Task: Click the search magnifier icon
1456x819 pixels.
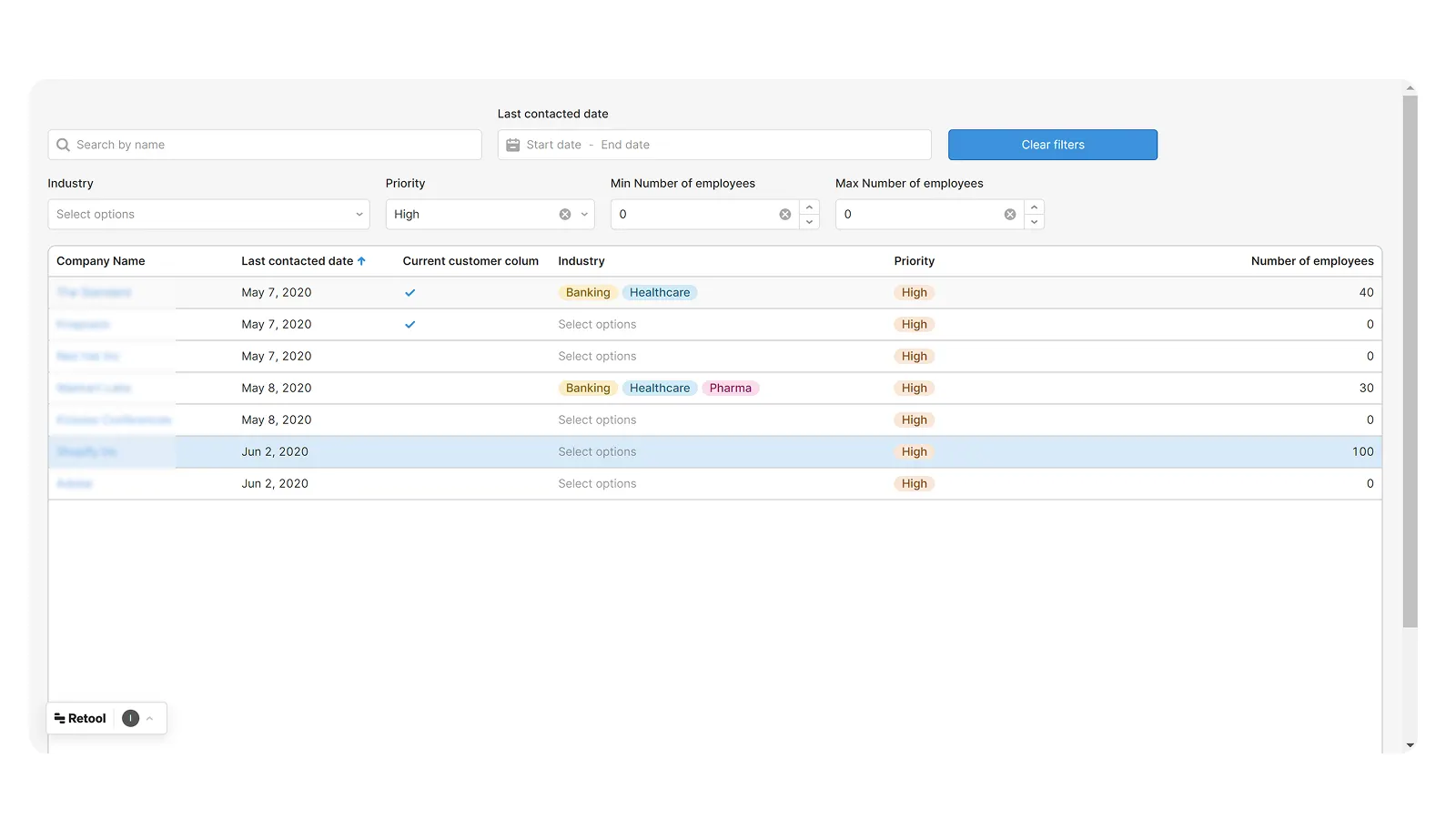Action: click(x=63, y=145)
